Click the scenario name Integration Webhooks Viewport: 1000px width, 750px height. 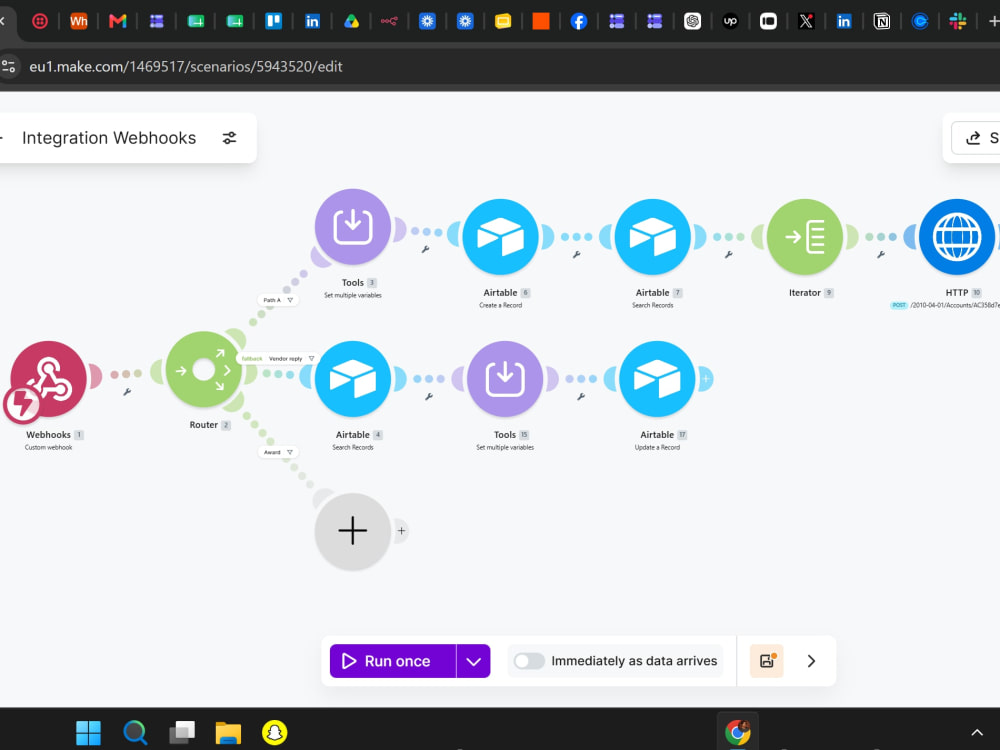coord(109,138)
